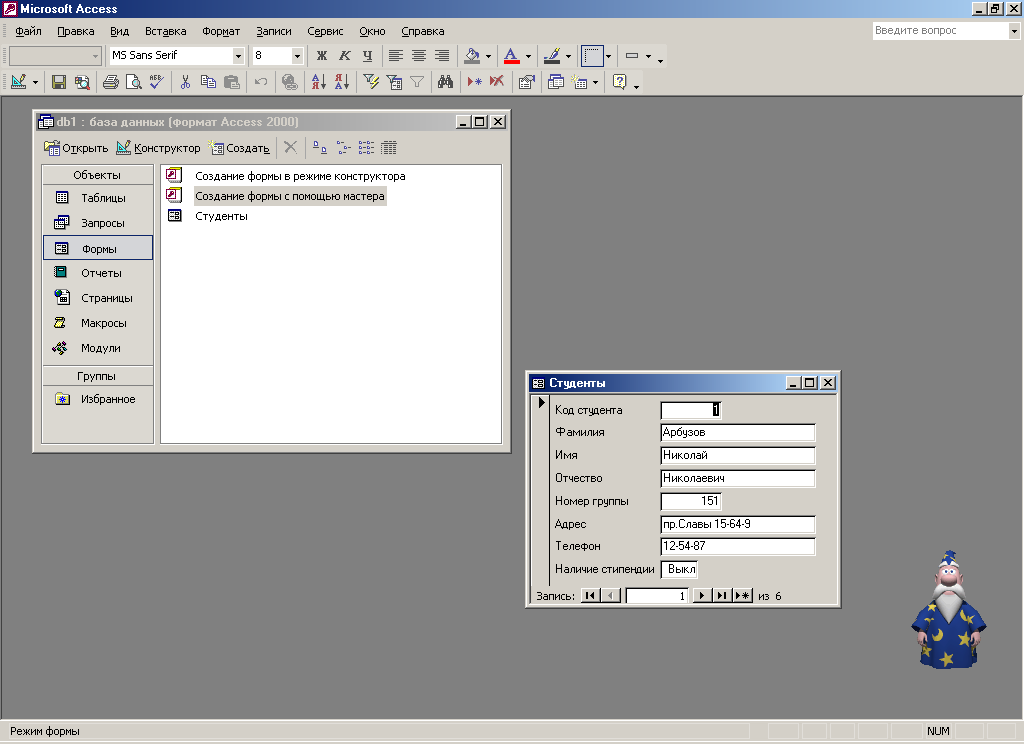Click the Delete X icon in db1 window
1024x744 pixels.
[291, 148]
